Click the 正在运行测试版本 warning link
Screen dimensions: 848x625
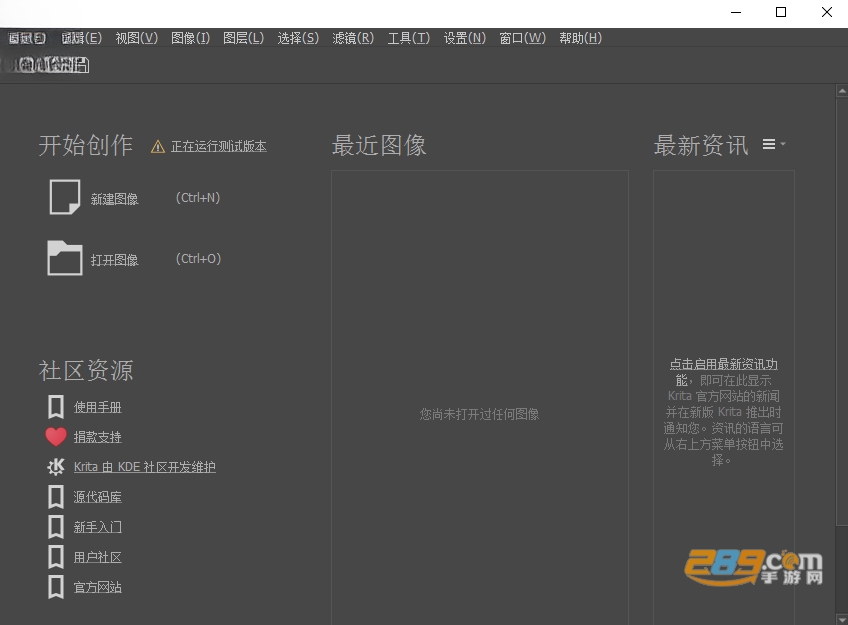(218, 147)
